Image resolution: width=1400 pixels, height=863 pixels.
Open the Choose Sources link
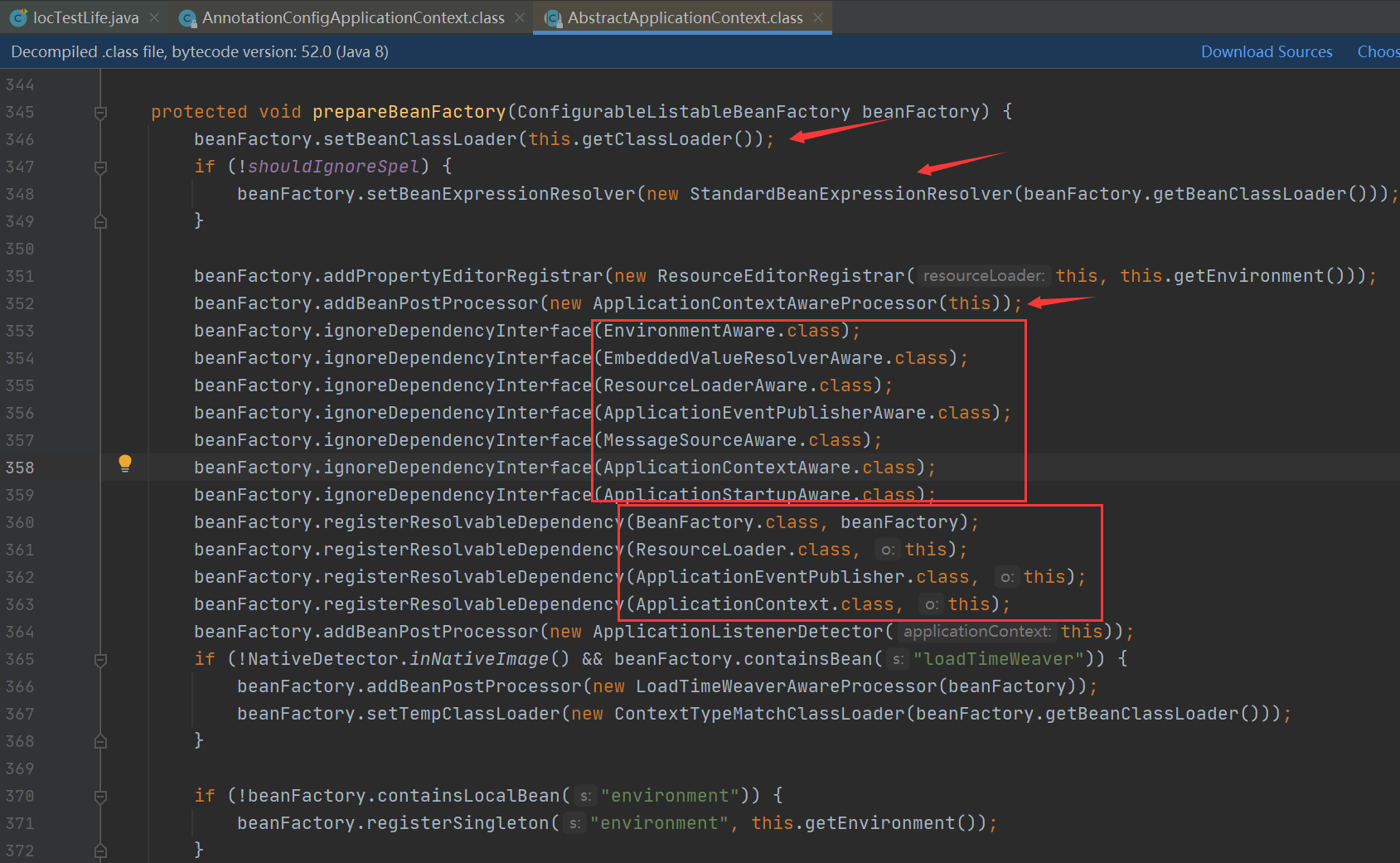[x=1378, y=51]
